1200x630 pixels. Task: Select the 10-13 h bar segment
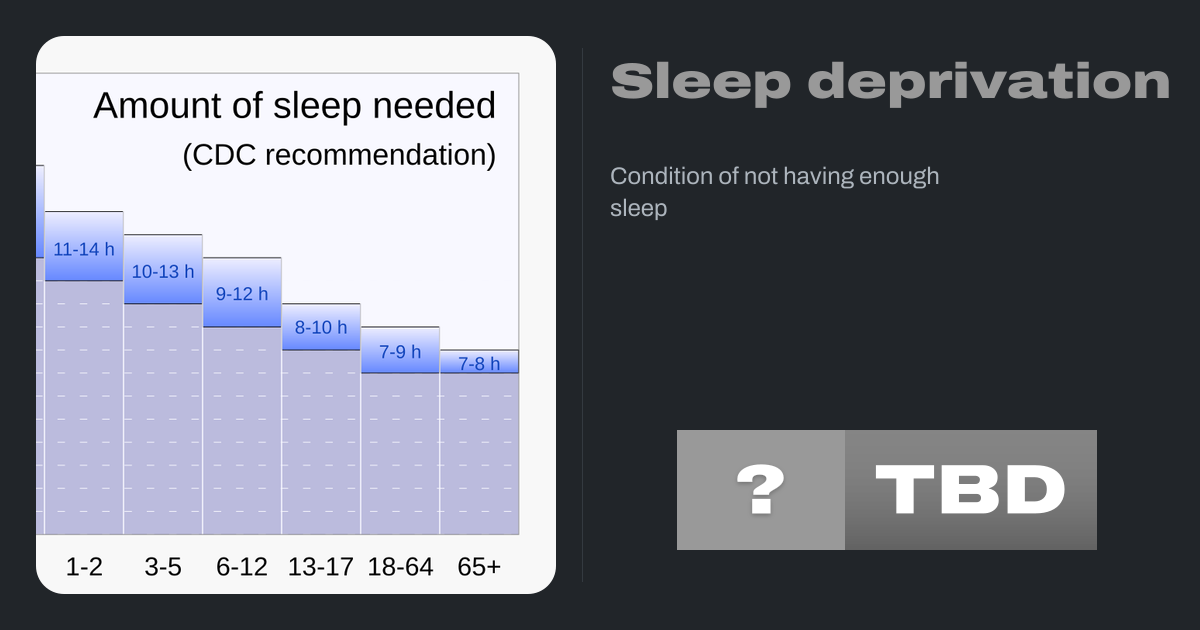[x=163, y=271]
